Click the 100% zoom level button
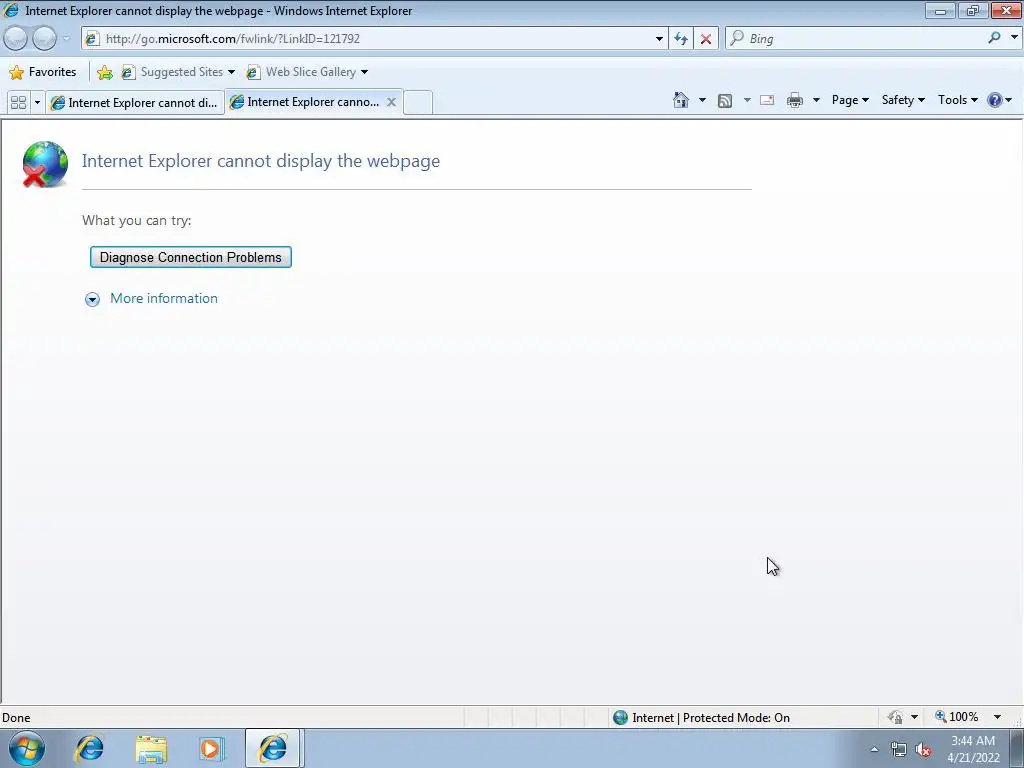This screenshot has height=768, width=1024. point(957,717)
